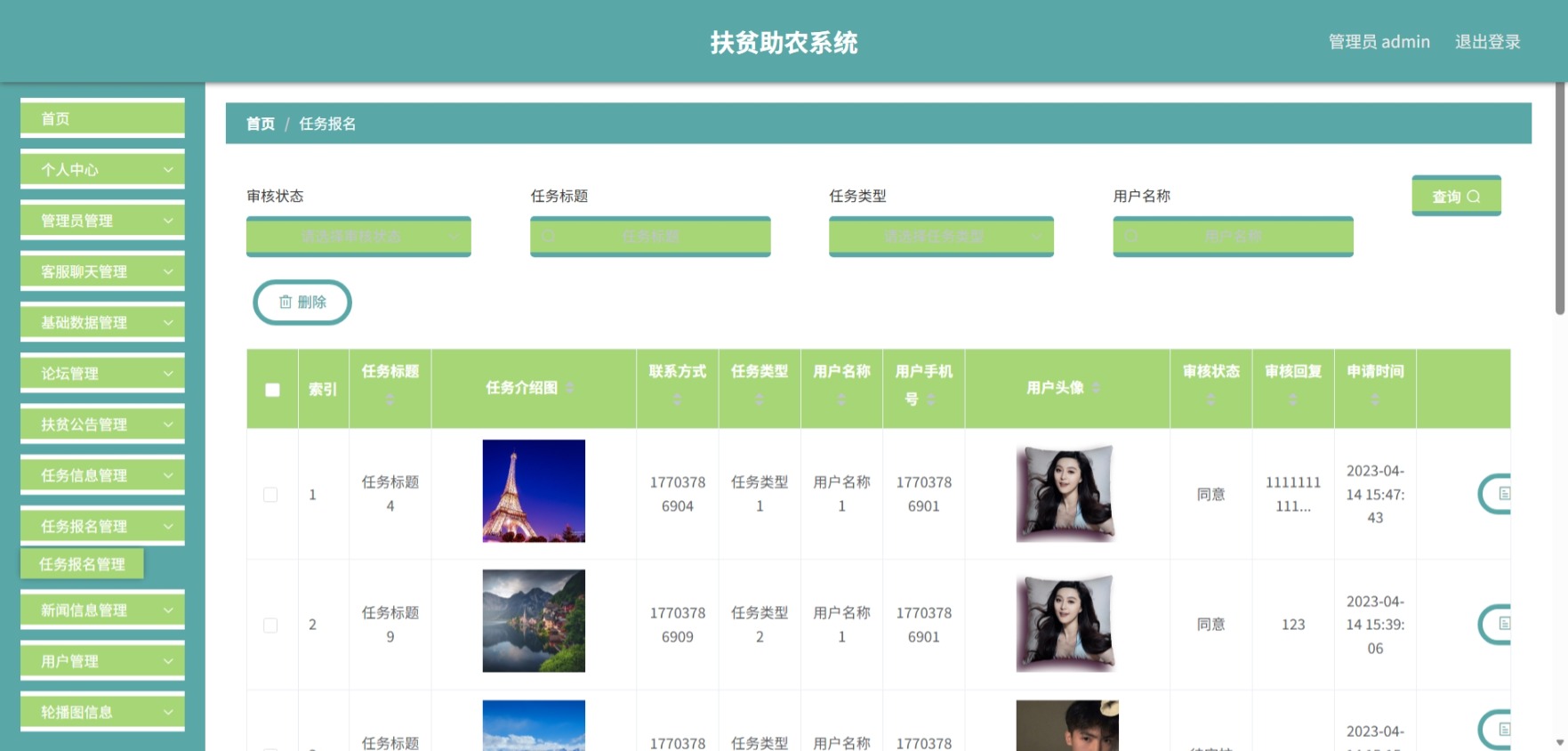Viewport: 1568px width, 751px height.
Task: Open the 审核状态 dropdown filter
Action: point(358,237)
